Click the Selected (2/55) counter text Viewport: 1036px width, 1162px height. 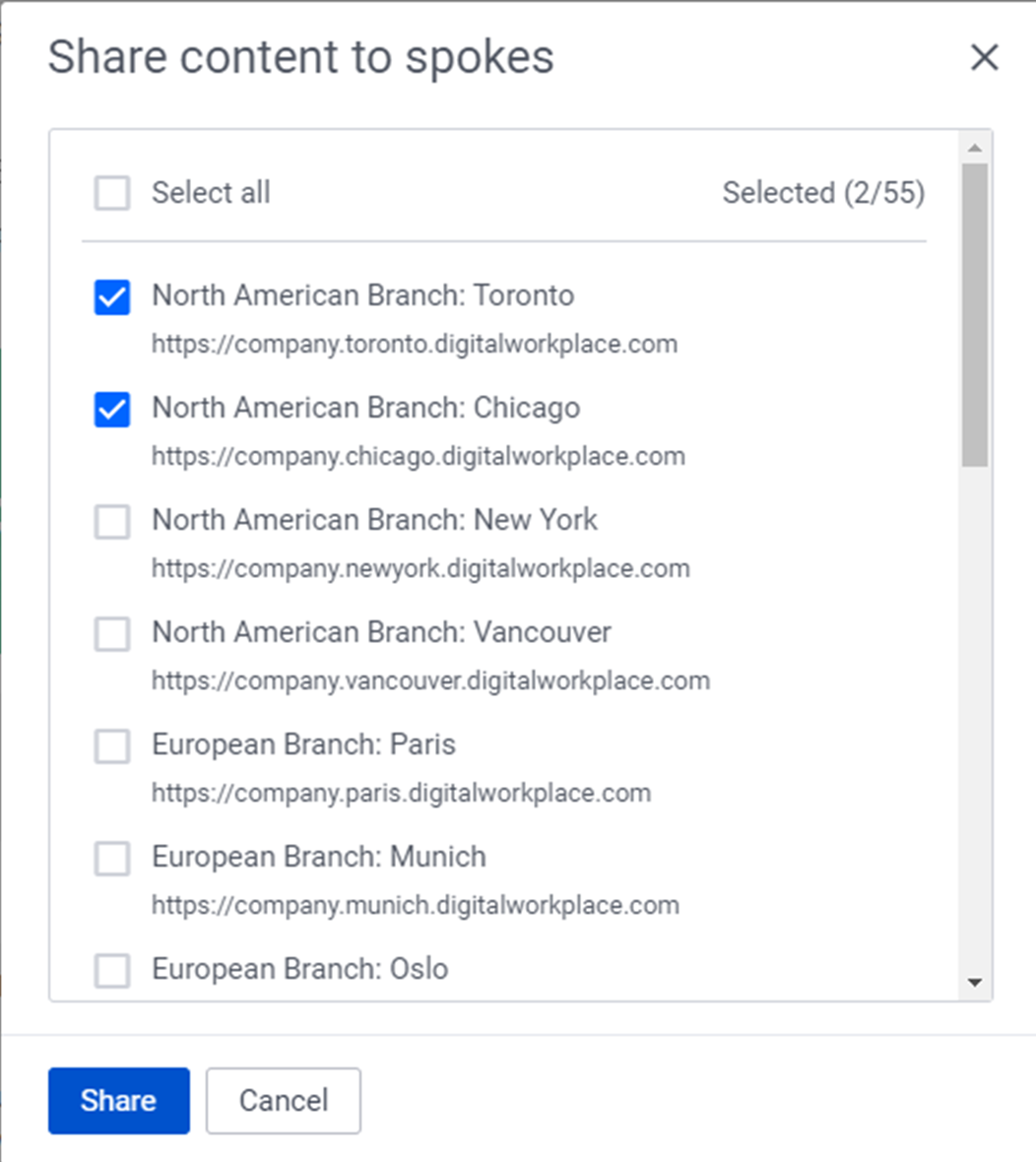824,193
